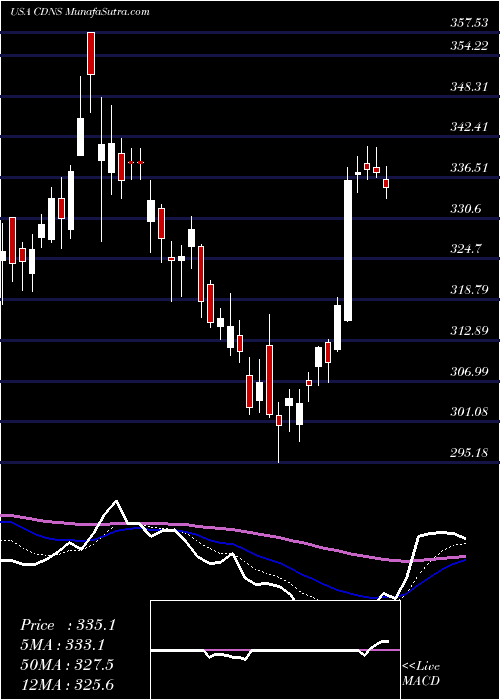Image resolution: width=500 pixels, height=700 pixels.
Task: Click the 312.89 price level label
Action: (468, 331)
